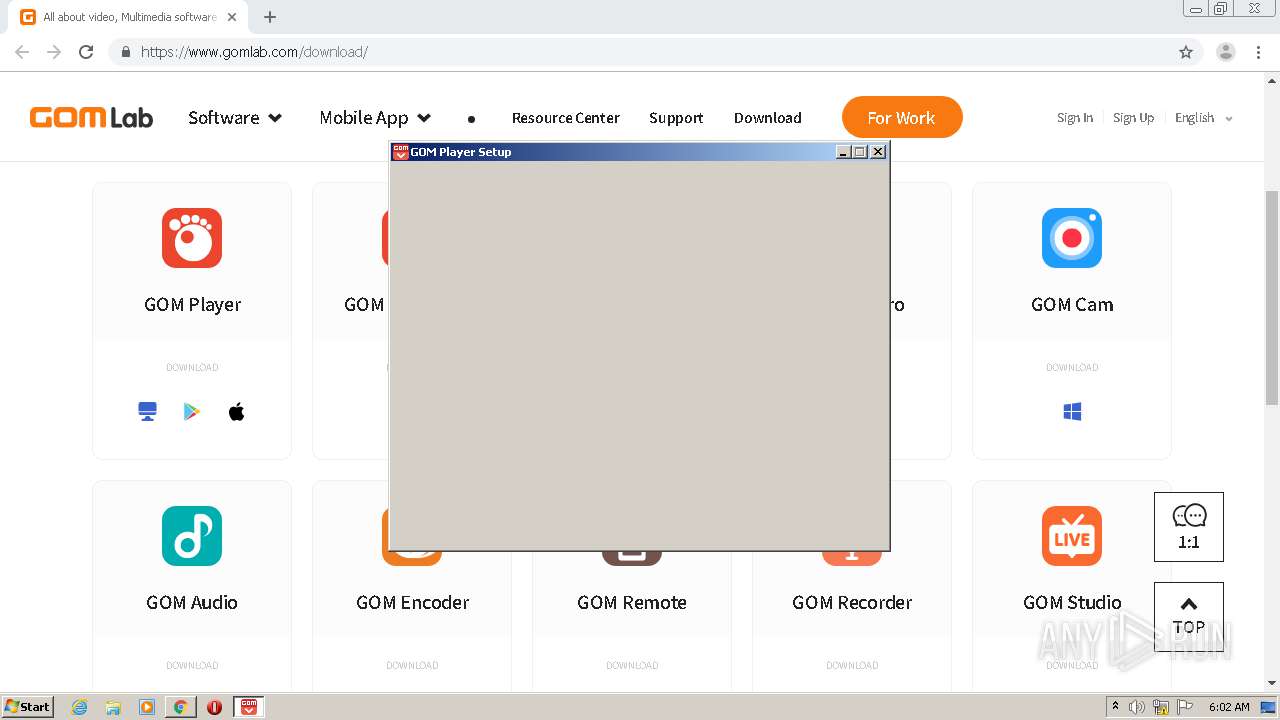Get GOM Player for Apple devices
This screenshot has height=720, width=1280.
[x=237, y=412]
